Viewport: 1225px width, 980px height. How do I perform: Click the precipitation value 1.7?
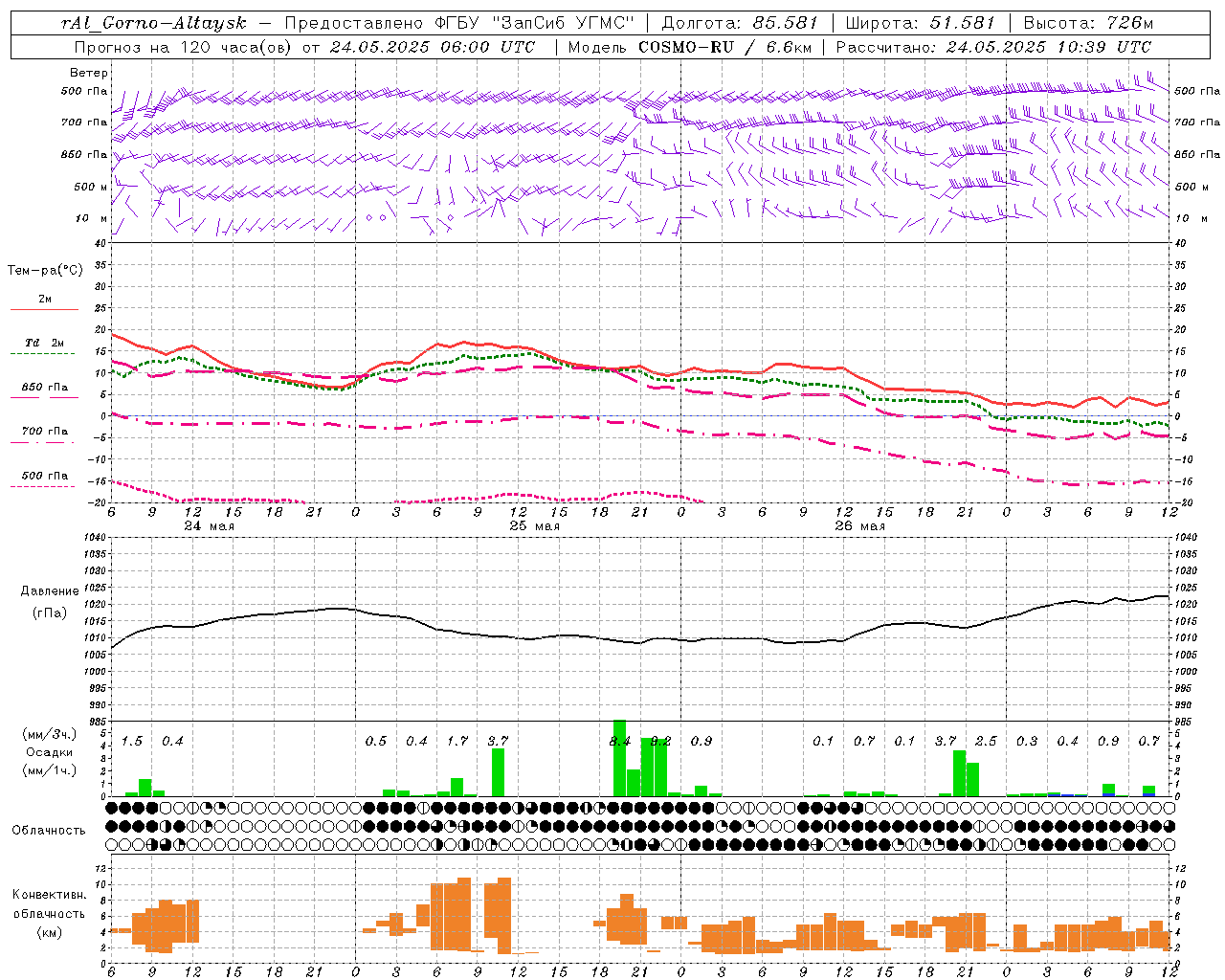pyautogui.click(x=457, y=741)
